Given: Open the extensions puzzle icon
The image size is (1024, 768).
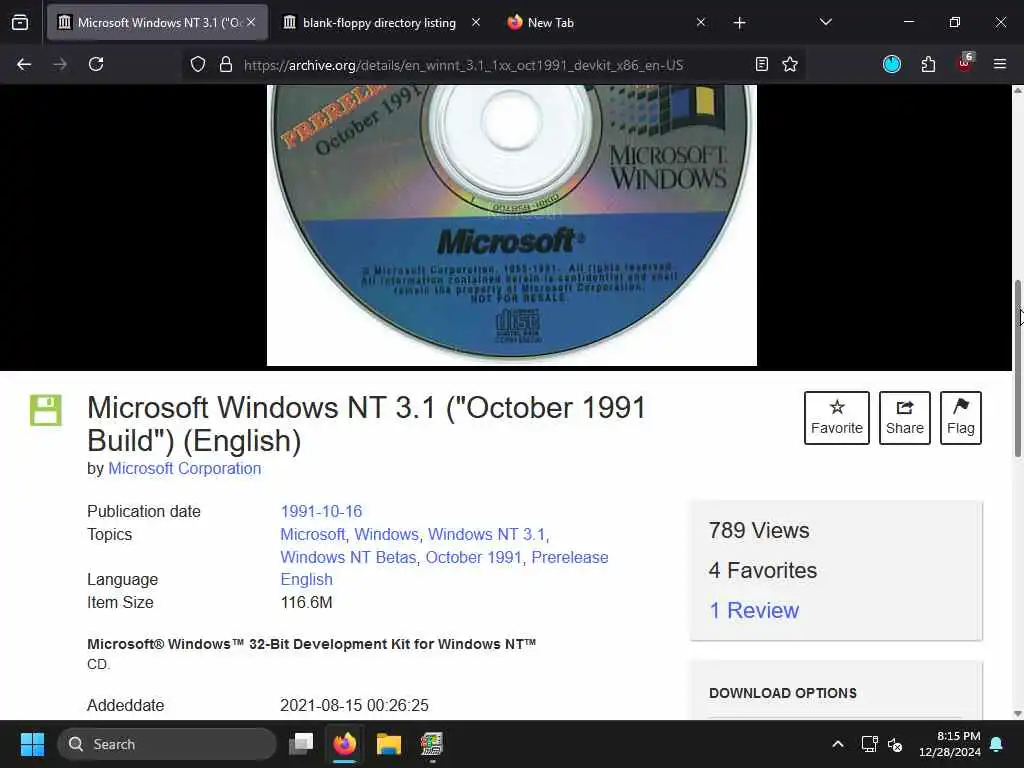Looking at the screenshot, I should (x=928, y=64).
